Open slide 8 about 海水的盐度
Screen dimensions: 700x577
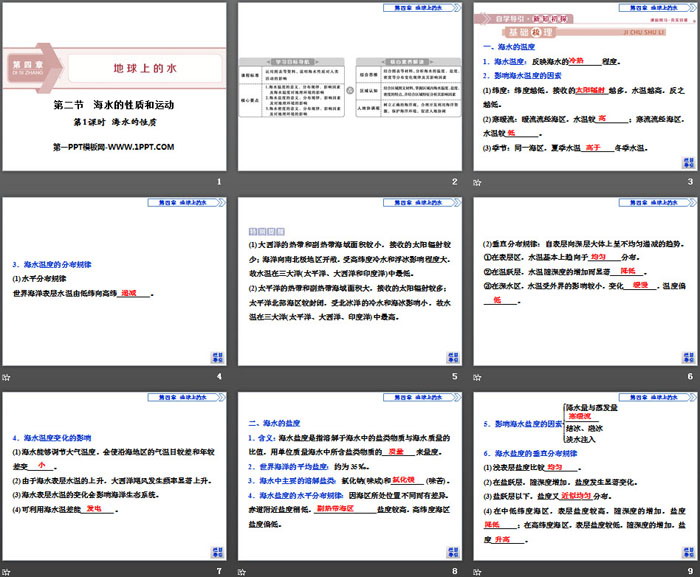349,478
